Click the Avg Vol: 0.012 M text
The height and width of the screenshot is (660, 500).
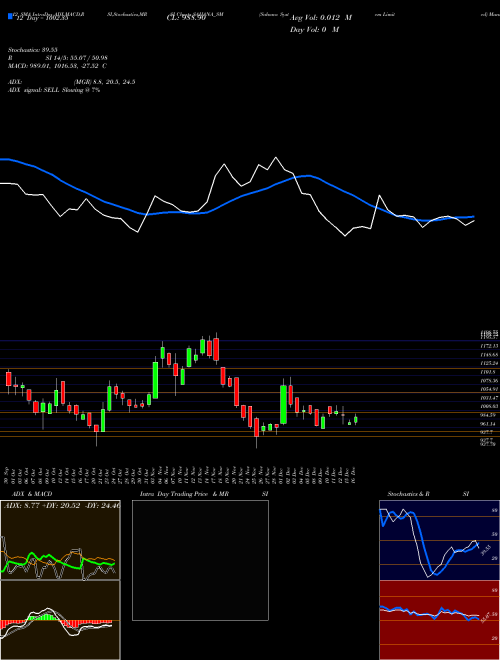click(x=321, y=18)
